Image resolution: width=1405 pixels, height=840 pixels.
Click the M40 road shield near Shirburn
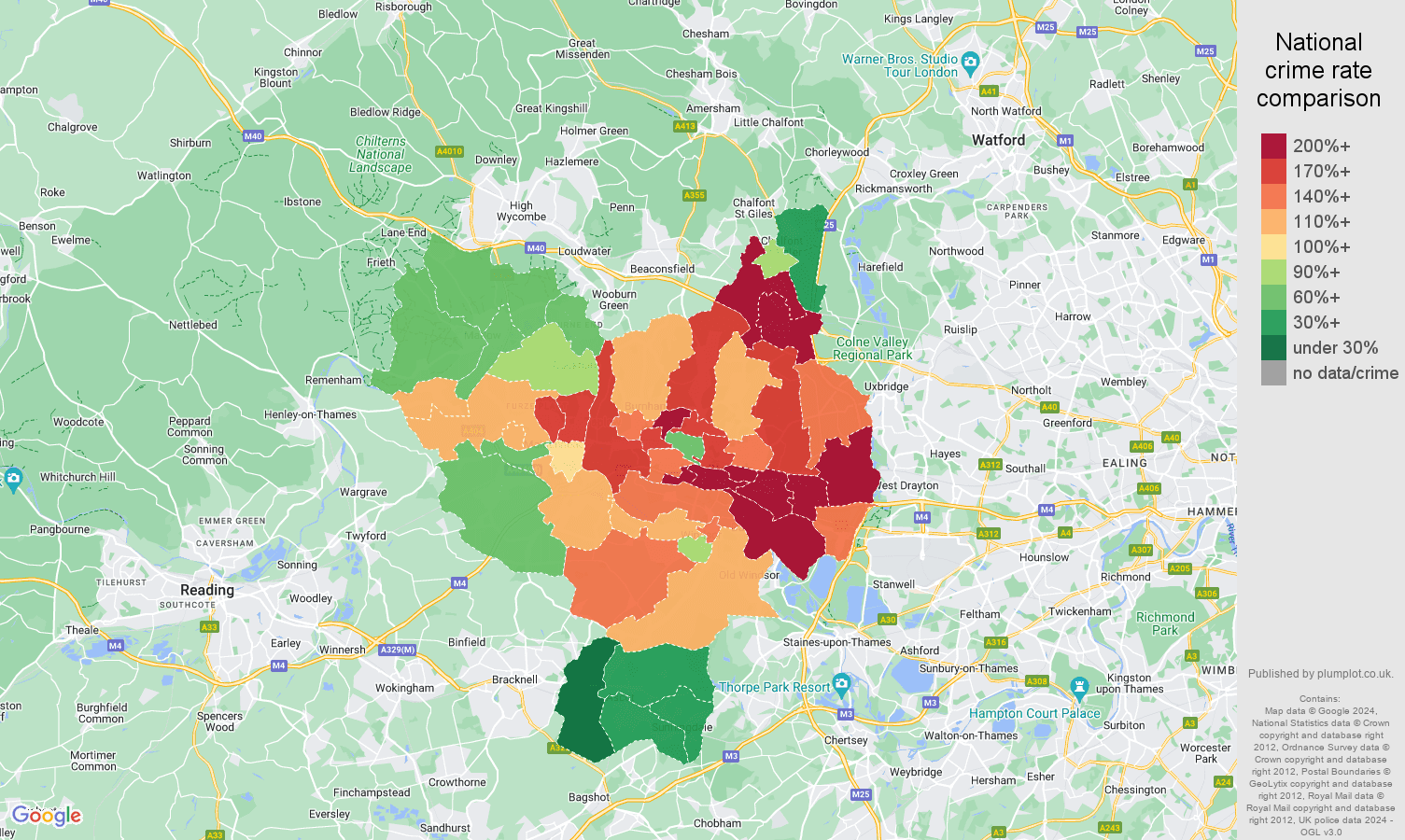(x=252, y=136)
